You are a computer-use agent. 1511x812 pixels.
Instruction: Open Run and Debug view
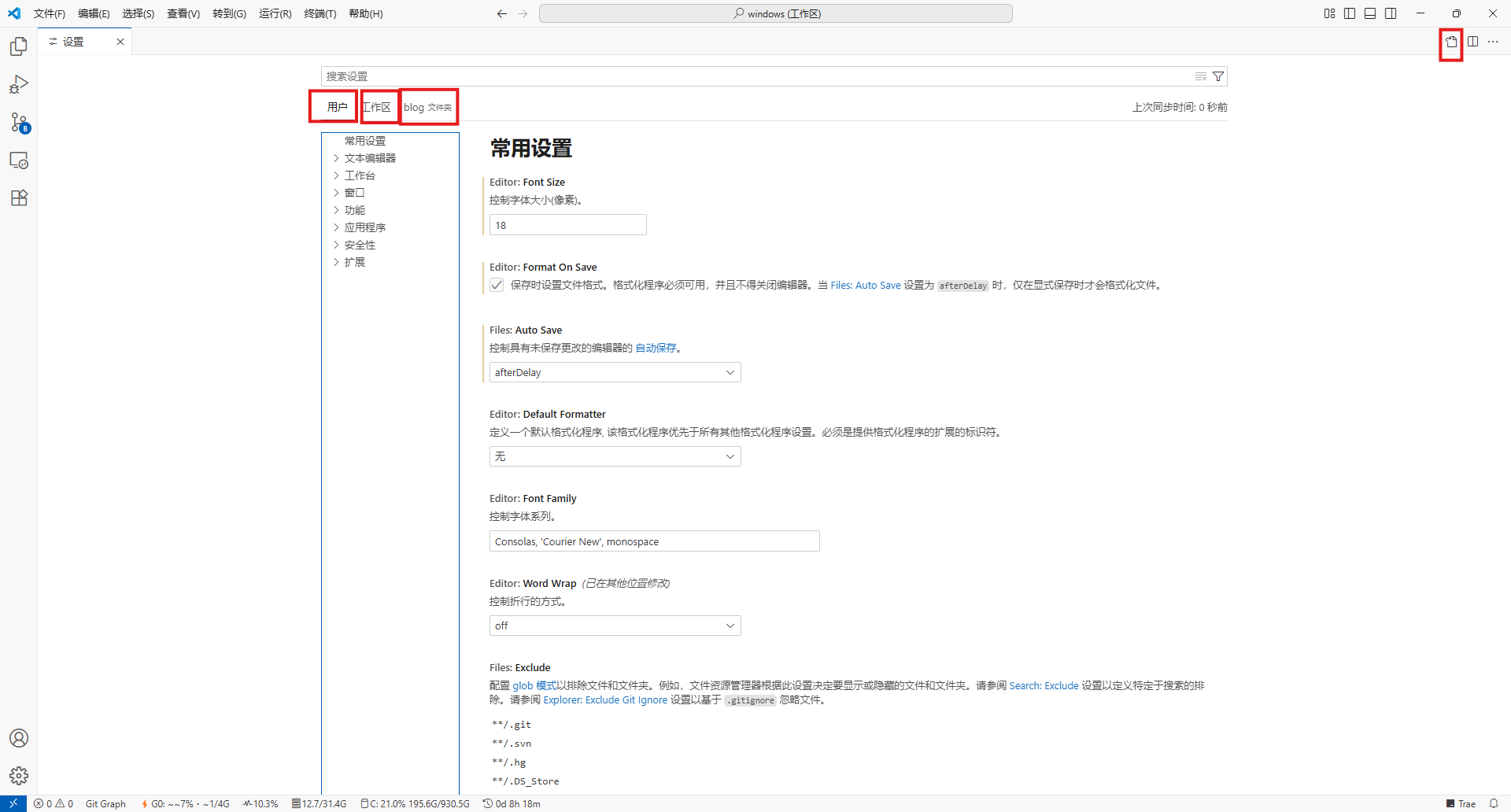tap(19, 84)
